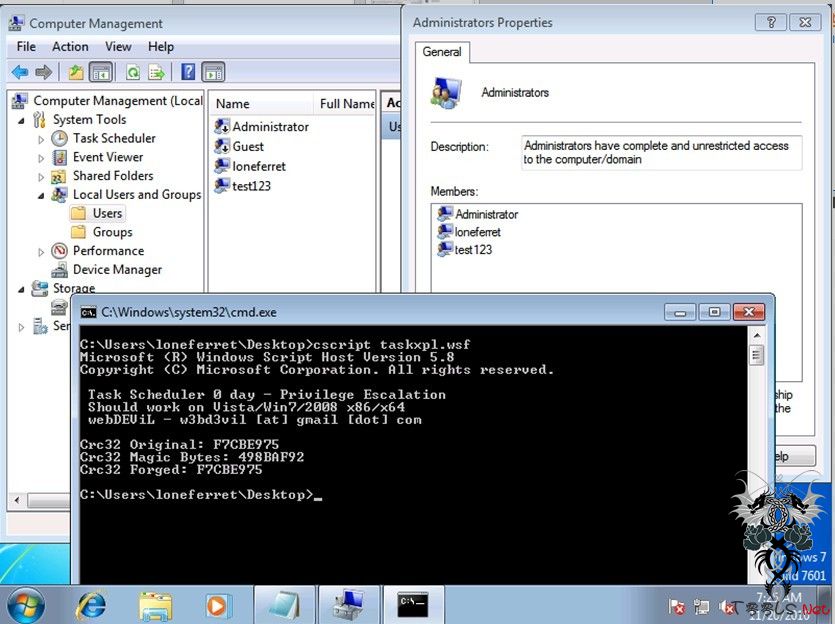Open the Help menu
Screen dimensions: 835x624
(x=161, y=47)
